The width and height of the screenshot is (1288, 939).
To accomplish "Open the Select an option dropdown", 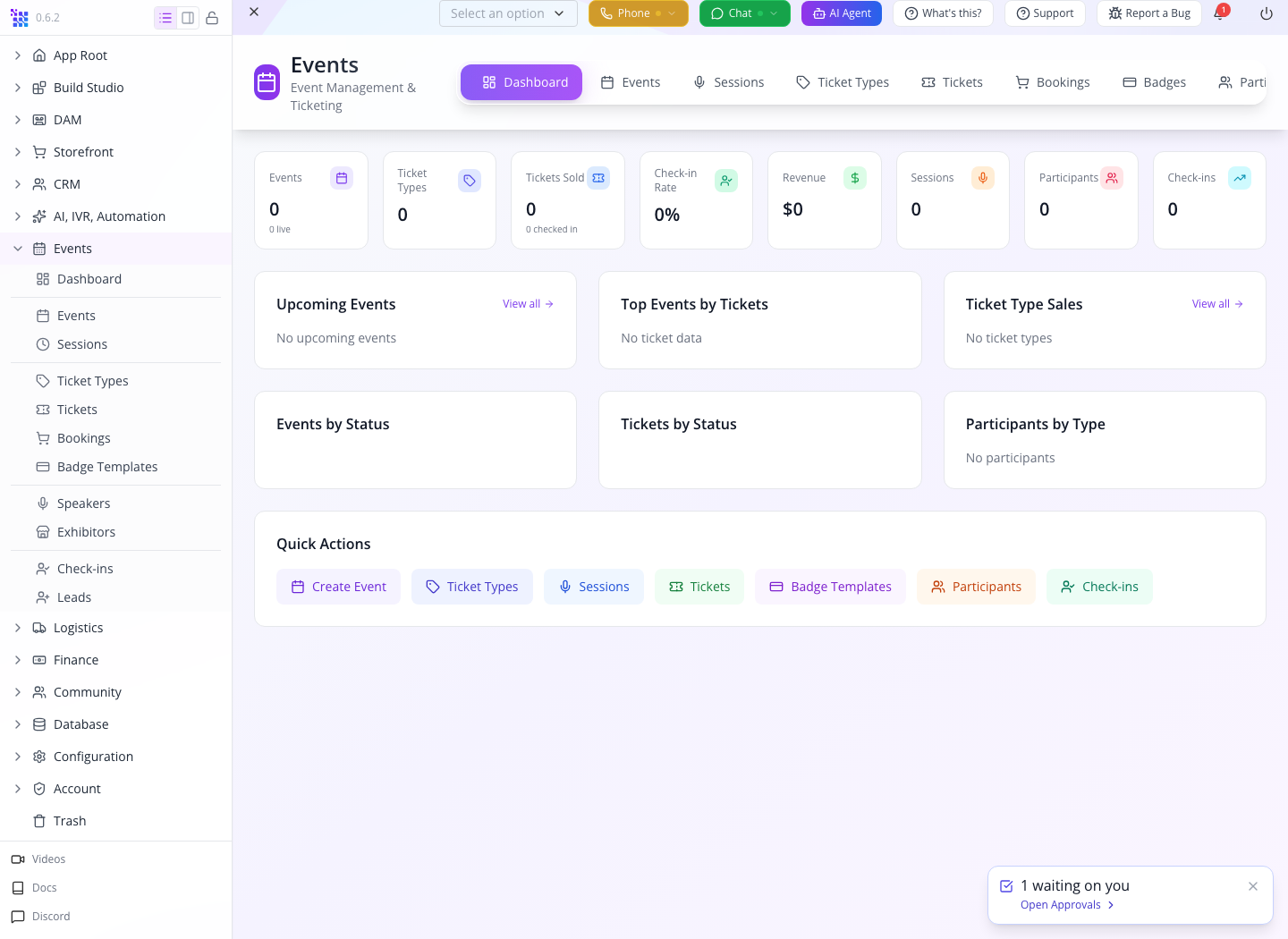I will tap(508, 13).
